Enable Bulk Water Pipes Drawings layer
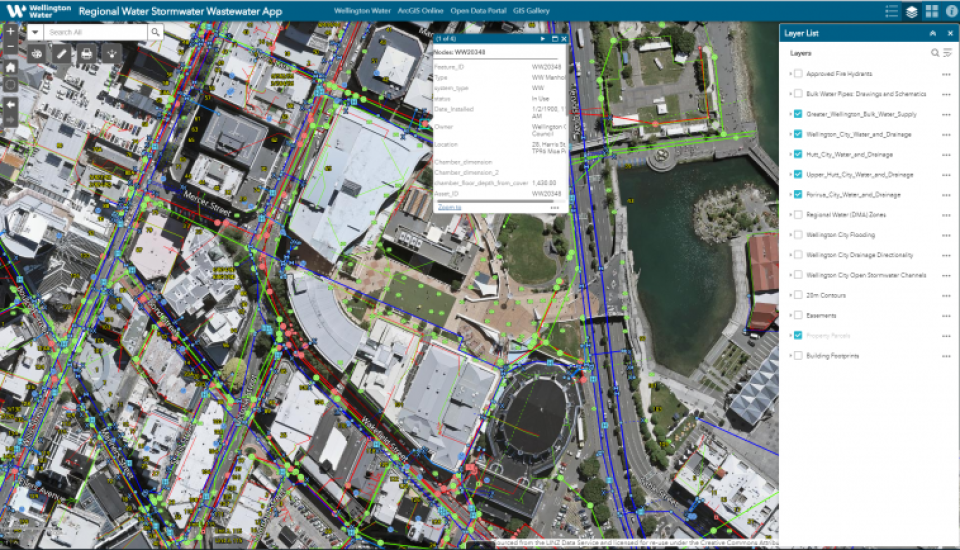The image size is (960, 550). pos(798,94)
